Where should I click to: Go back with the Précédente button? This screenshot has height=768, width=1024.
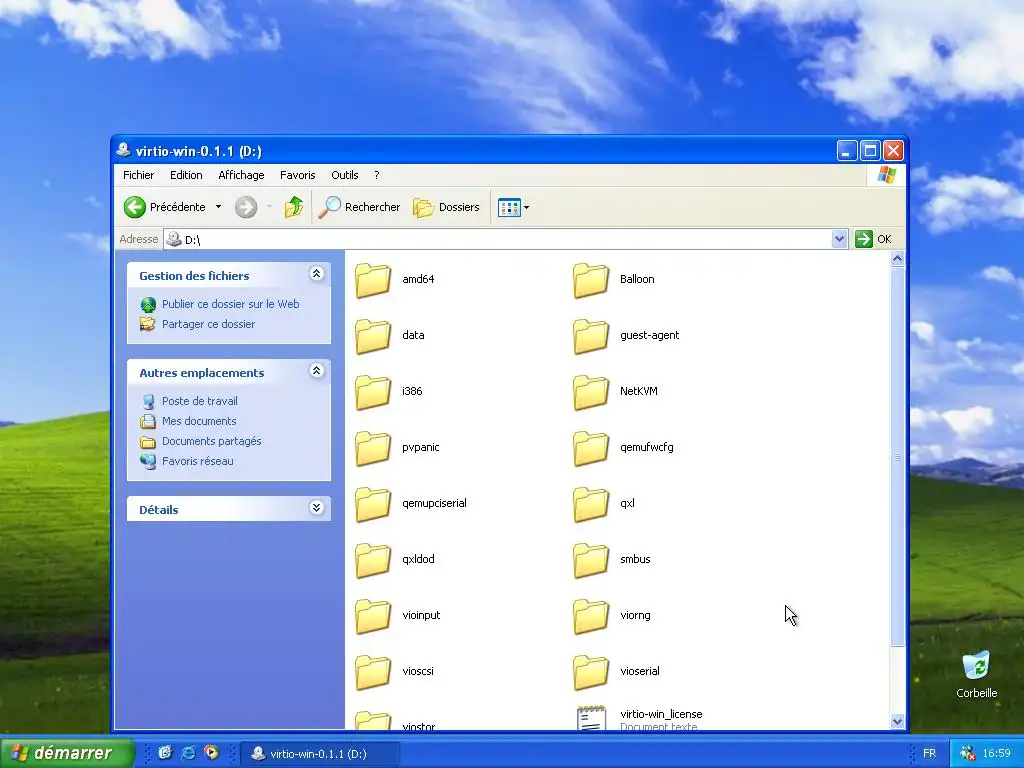pos(165,207)
